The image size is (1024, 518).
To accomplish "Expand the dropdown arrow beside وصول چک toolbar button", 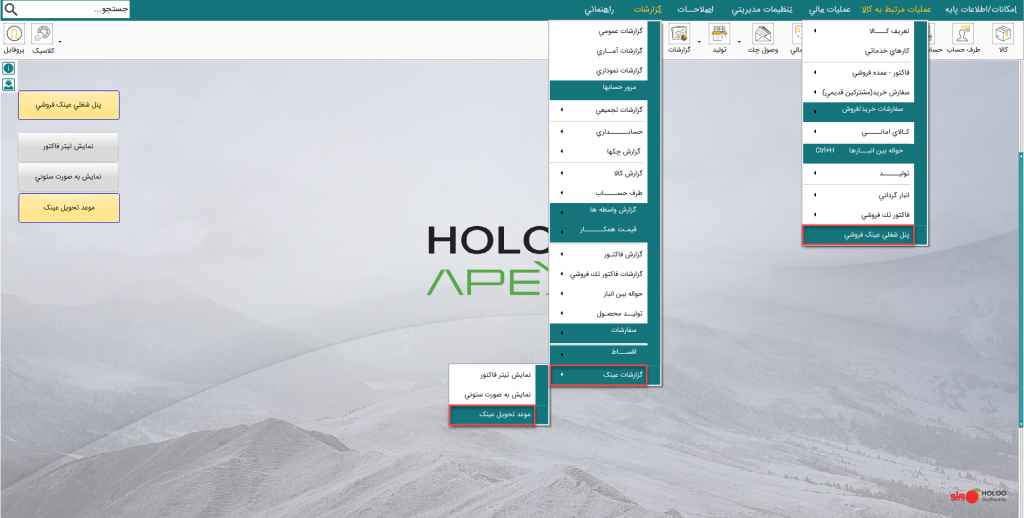I will click(x=740, y=42).
